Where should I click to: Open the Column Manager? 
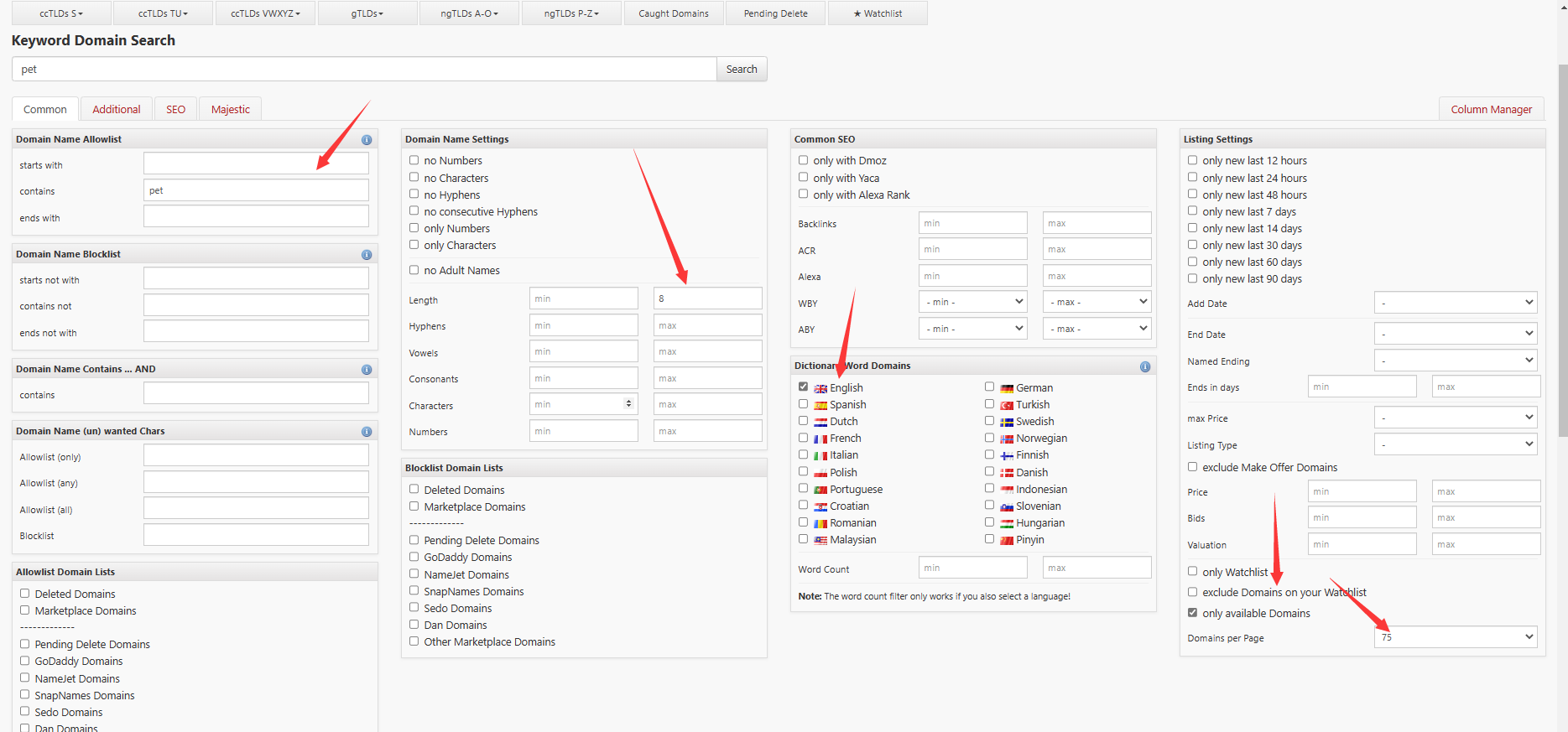click(1491, 110)
